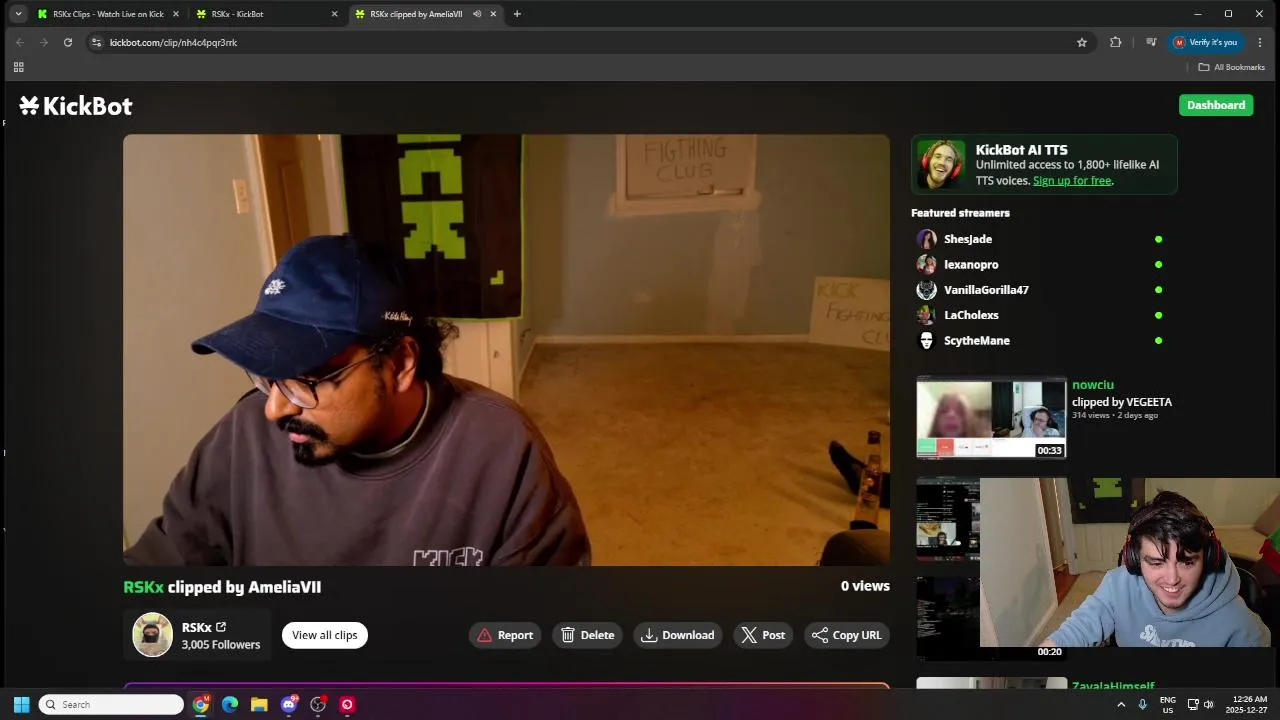This screenshot has width=1280, height=720.
Task: Click the nowciu streamer name
Action: pos(1093,385)
